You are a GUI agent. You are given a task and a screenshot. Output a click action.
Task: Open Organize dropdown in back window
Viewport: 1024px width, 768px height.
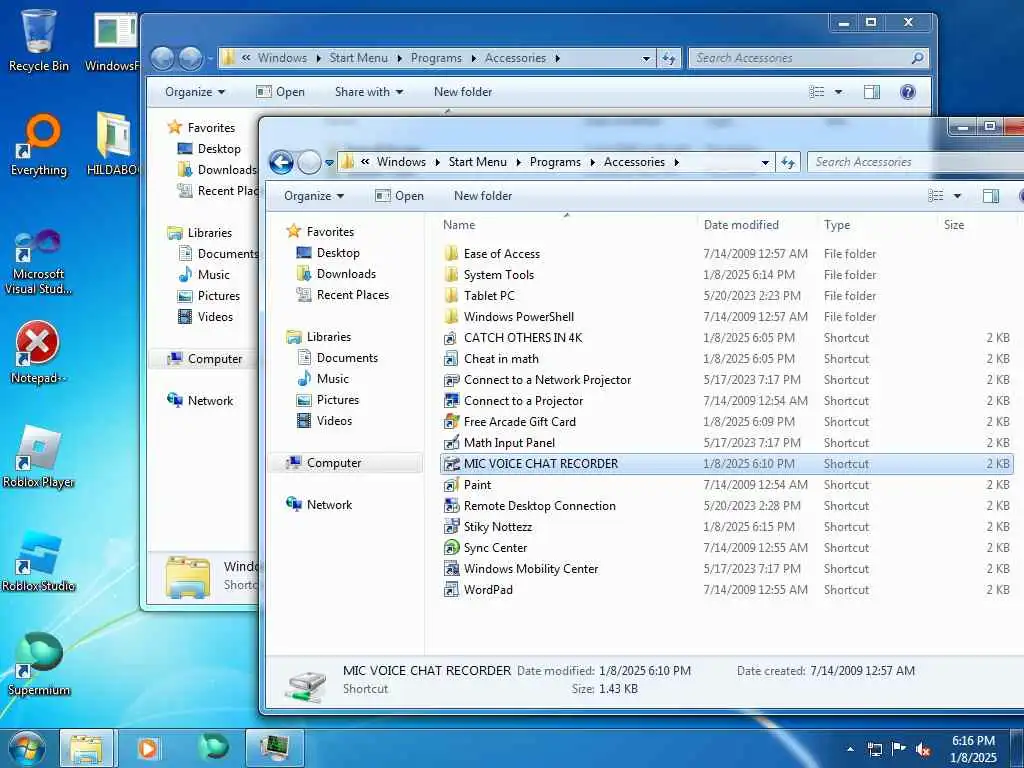tap(195, 92)
